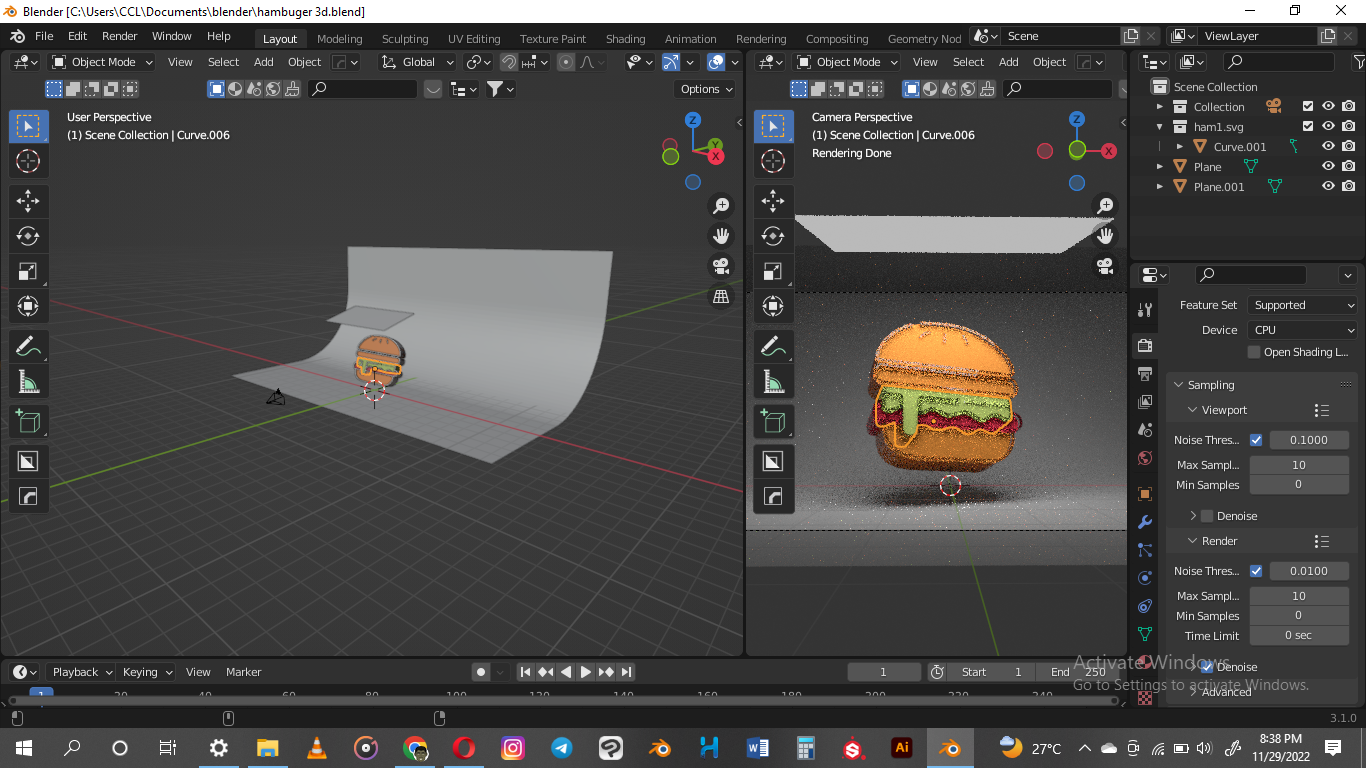1366x768 pixels.
Task: Select the Move tool in Camera Perspective viewport
Action: 773,200
